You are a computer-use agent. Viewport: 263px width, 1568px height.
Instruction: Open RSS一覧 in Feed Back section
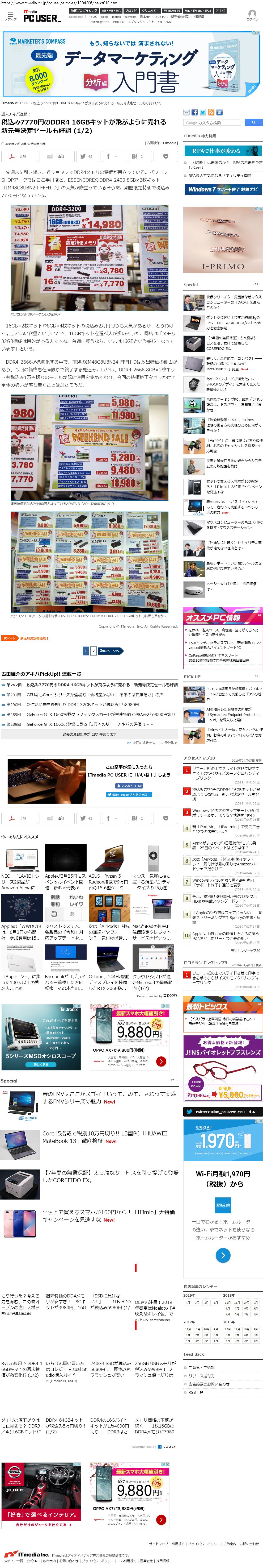pos(196,1392)
